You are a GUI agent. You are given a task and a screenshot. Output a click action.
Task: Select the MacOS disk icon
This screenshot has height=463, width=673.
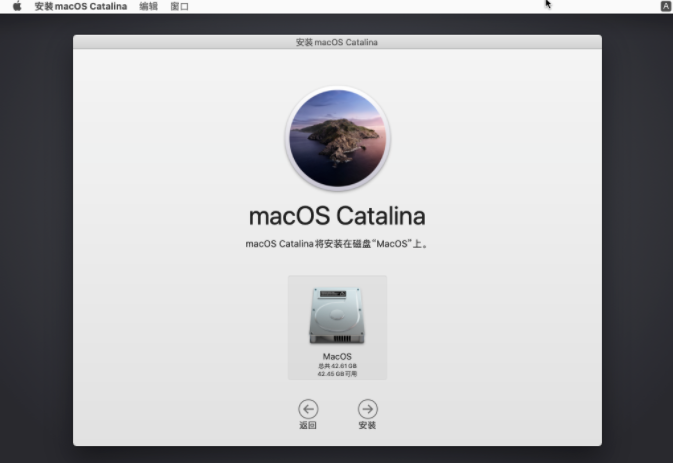tap(337, 315)
